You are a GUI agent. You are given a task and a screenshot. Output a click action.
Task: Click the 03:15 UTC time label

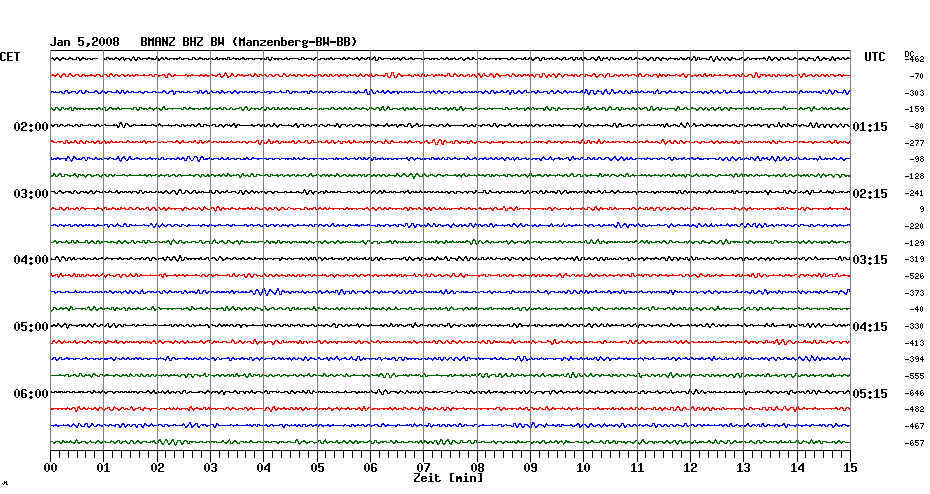point(870,260)
